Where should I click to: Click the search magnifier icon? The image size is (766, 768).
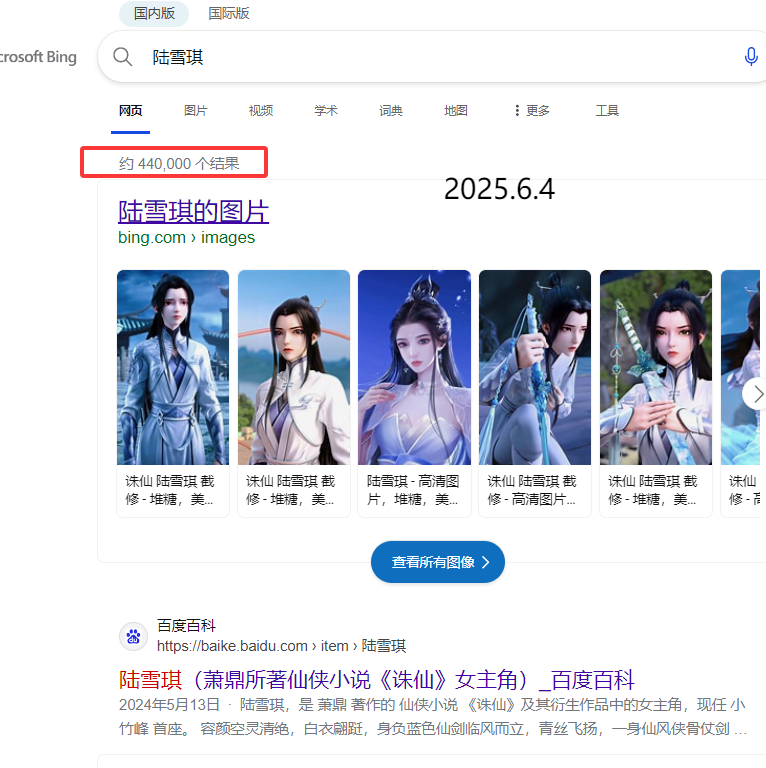pyautogui.click(x=122, y=57)
